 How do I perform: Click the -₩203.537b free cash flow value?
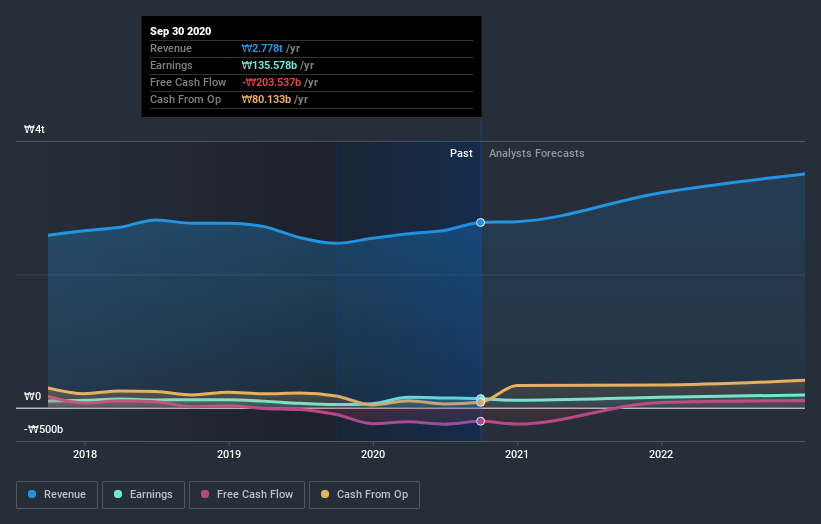[271, 82]
